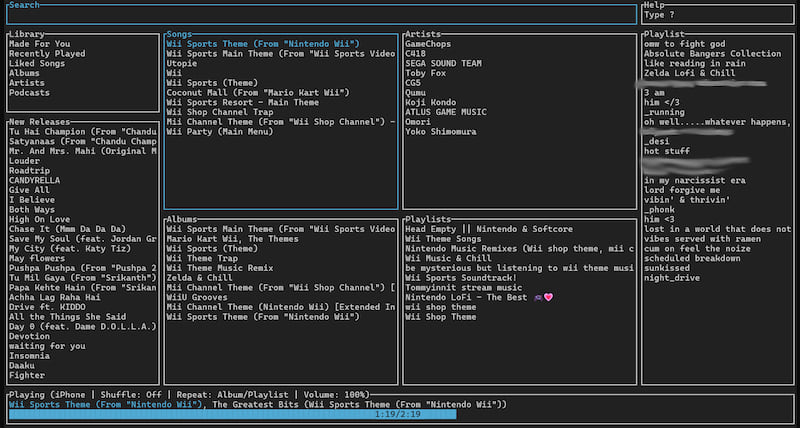Select 'Devotion' in New Releases
The image size is (800, 428).
coord(30,336)
